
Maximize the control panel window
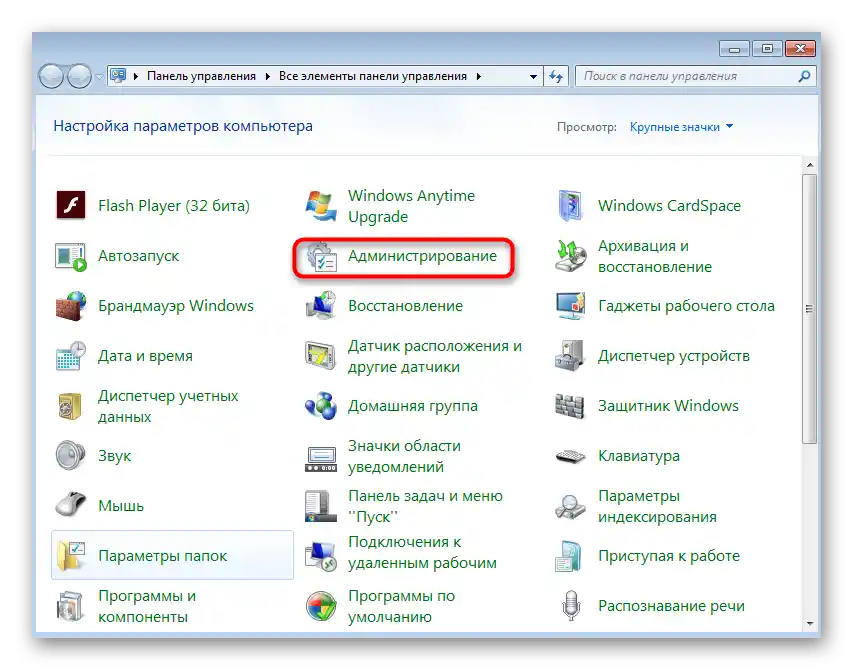pyautogui.click(x=767, y=49)
